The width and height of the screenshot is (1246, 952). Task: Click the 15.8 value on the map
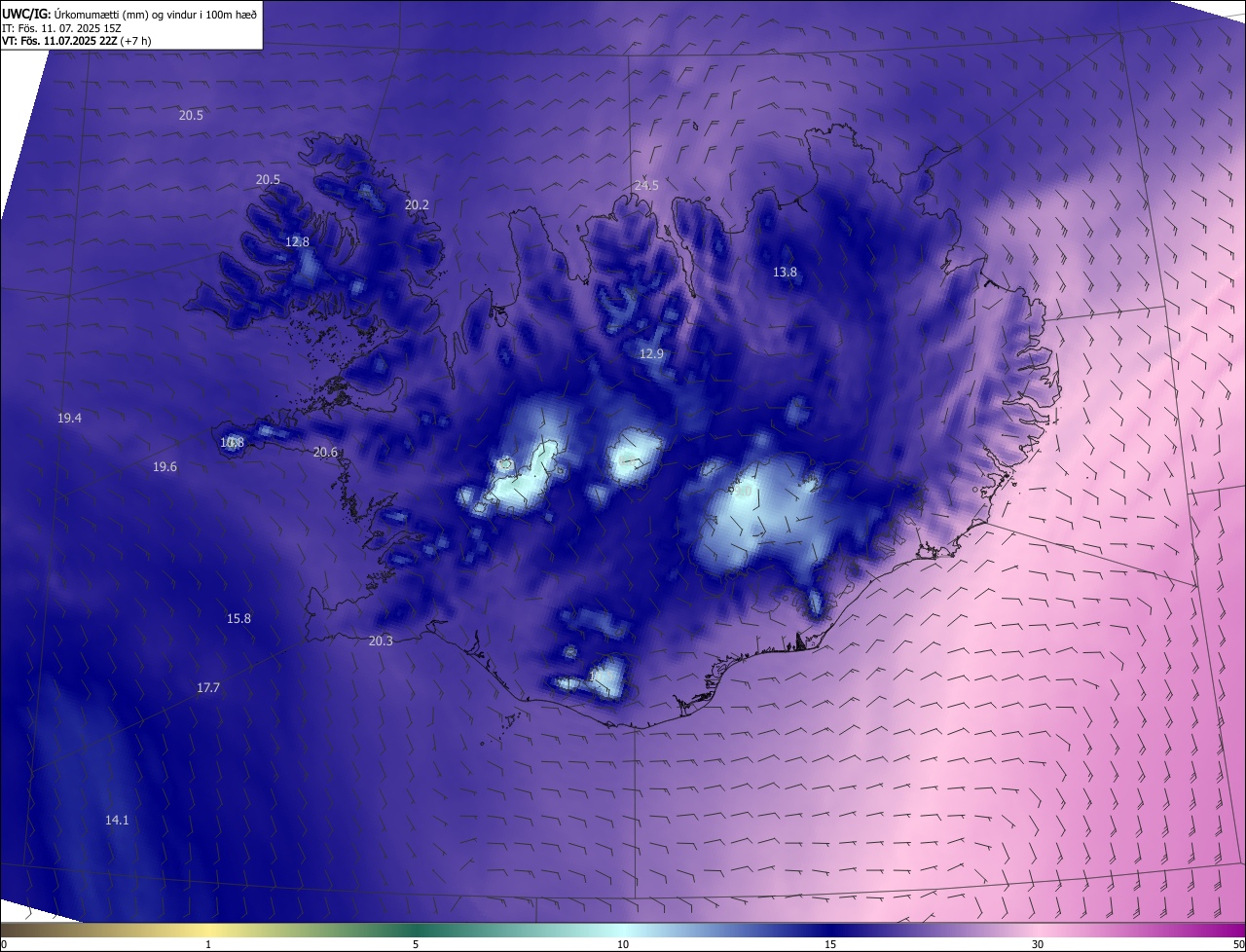click(x=238, y=618)
